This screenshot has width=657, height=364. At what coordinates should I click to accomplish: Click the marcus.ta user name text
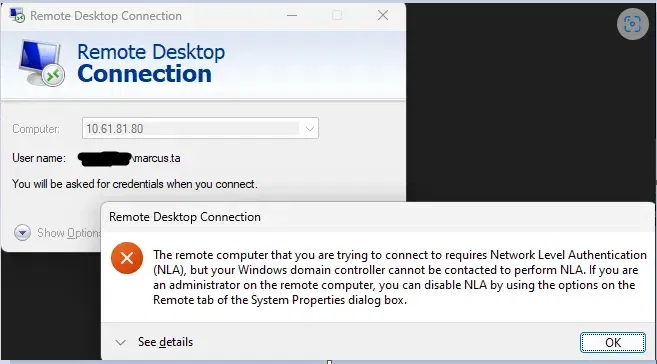pyautogui.click(x=157, y=158)
